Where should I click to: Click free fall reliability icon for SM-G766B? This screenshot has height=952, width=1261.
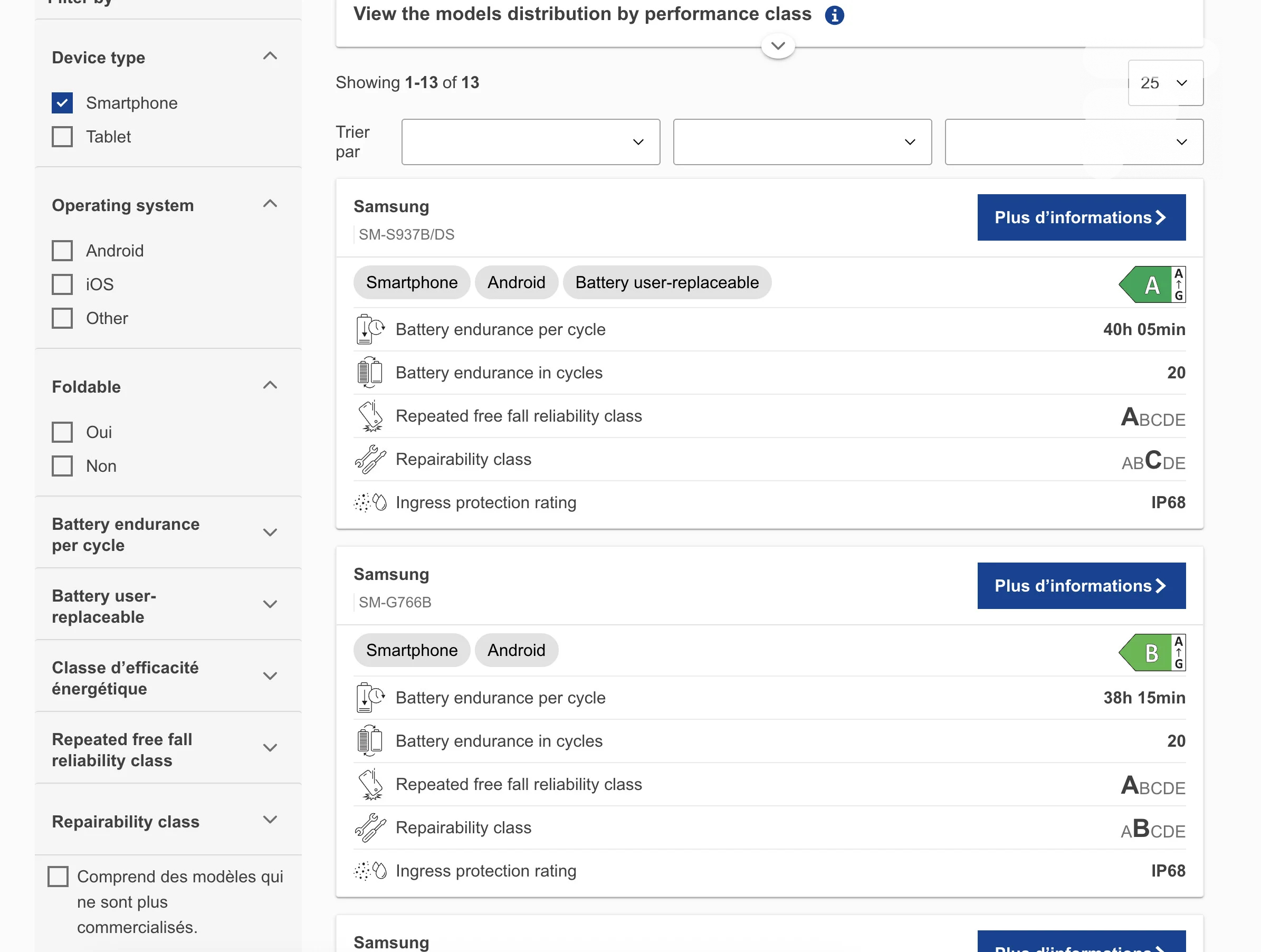[370, 784]
